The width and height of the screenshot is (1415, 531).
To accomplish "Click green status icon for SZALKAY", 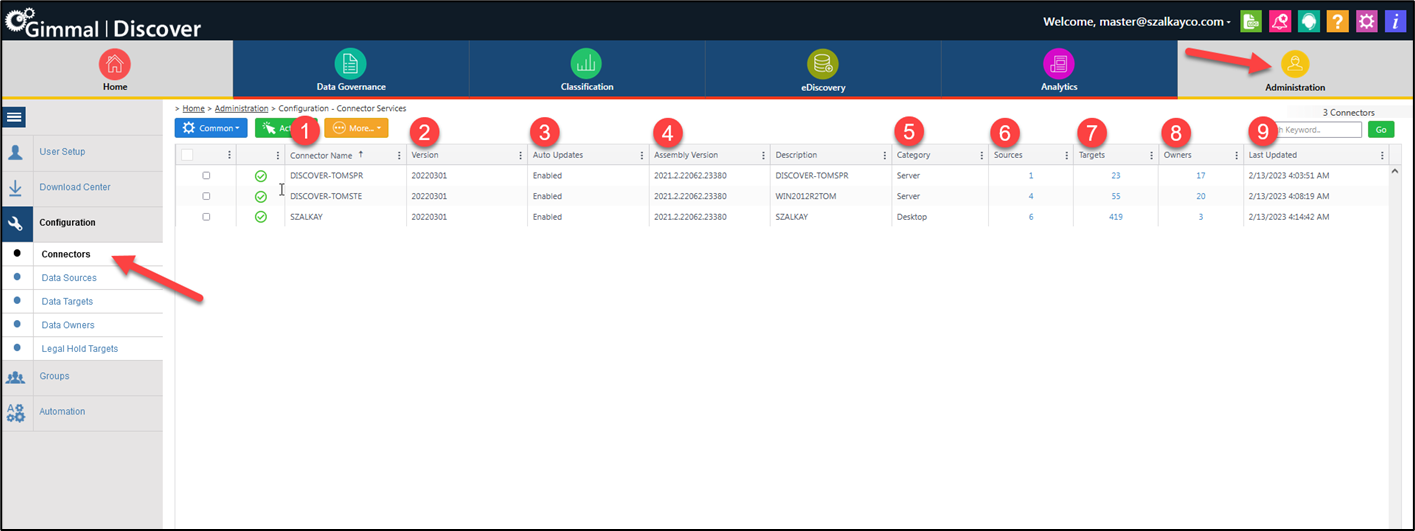I will click(261, 216).
